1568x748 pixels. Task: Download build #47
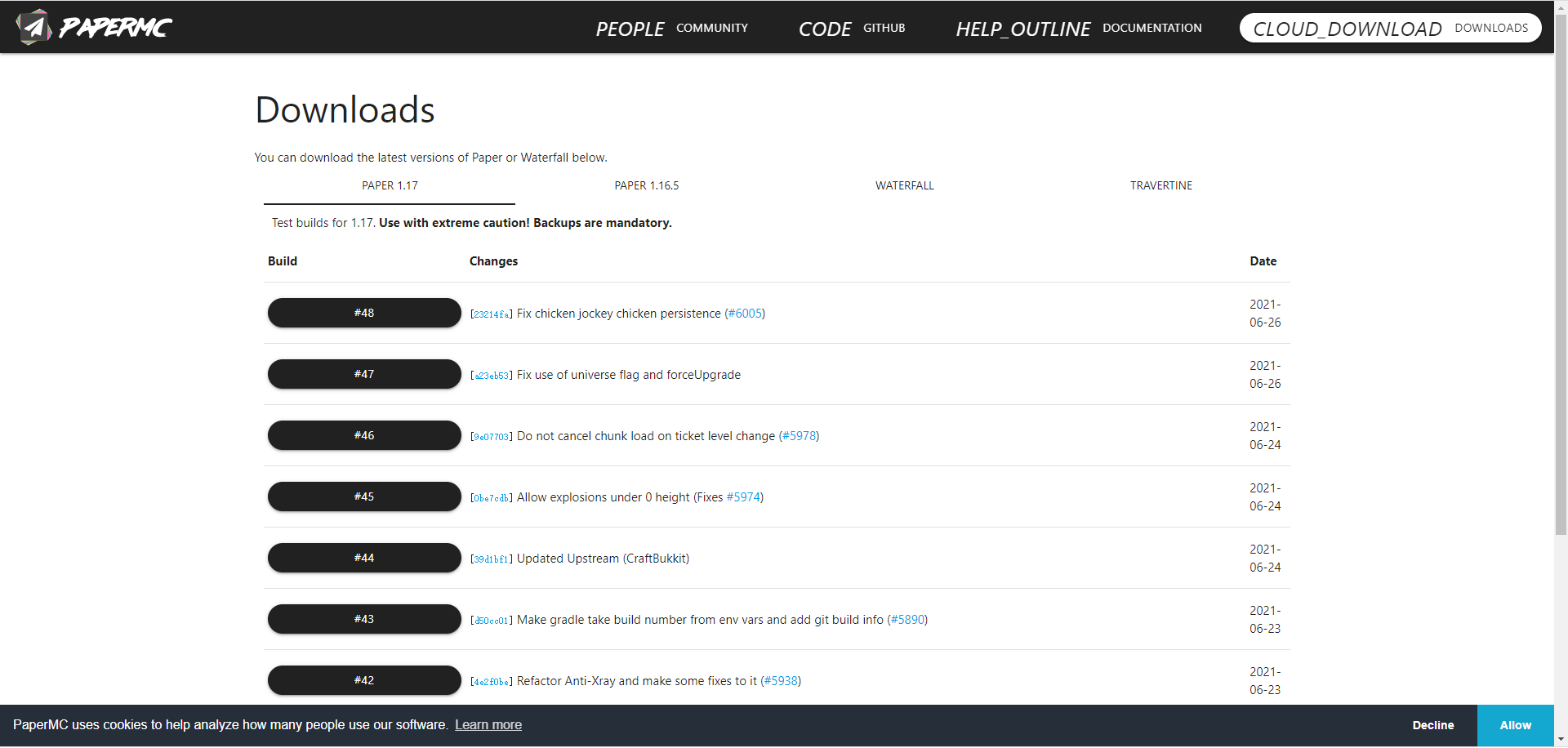[364, 374]
